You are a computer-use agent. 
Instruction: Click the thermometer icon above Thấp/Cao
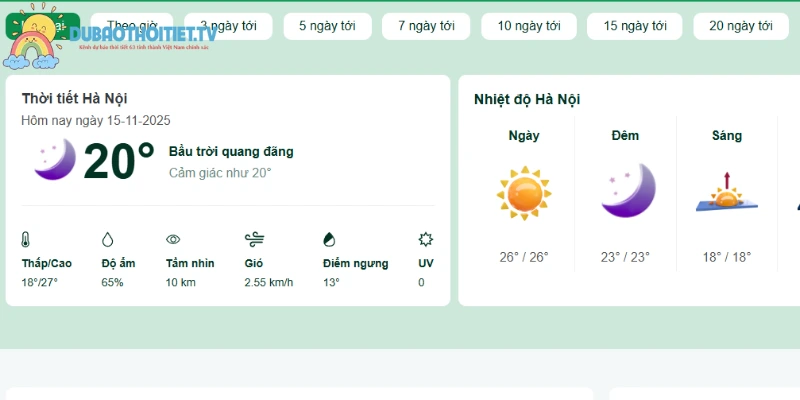26,239
